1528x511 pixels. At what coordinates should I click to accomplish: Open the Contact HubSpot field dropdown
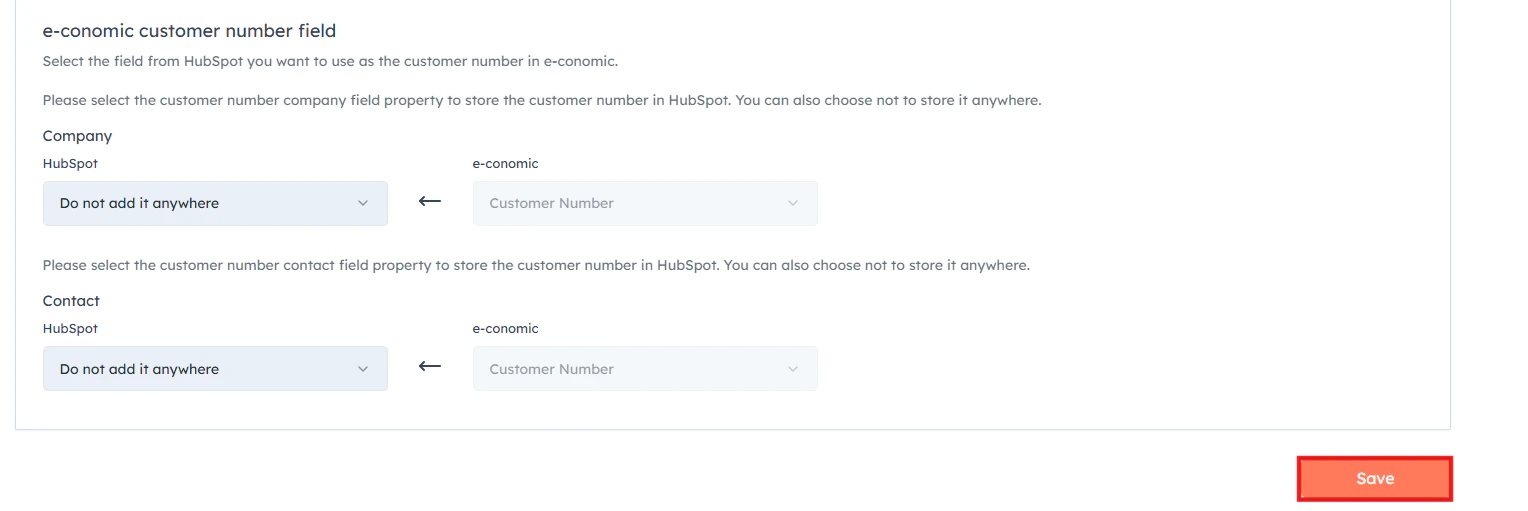coord(214,369)
